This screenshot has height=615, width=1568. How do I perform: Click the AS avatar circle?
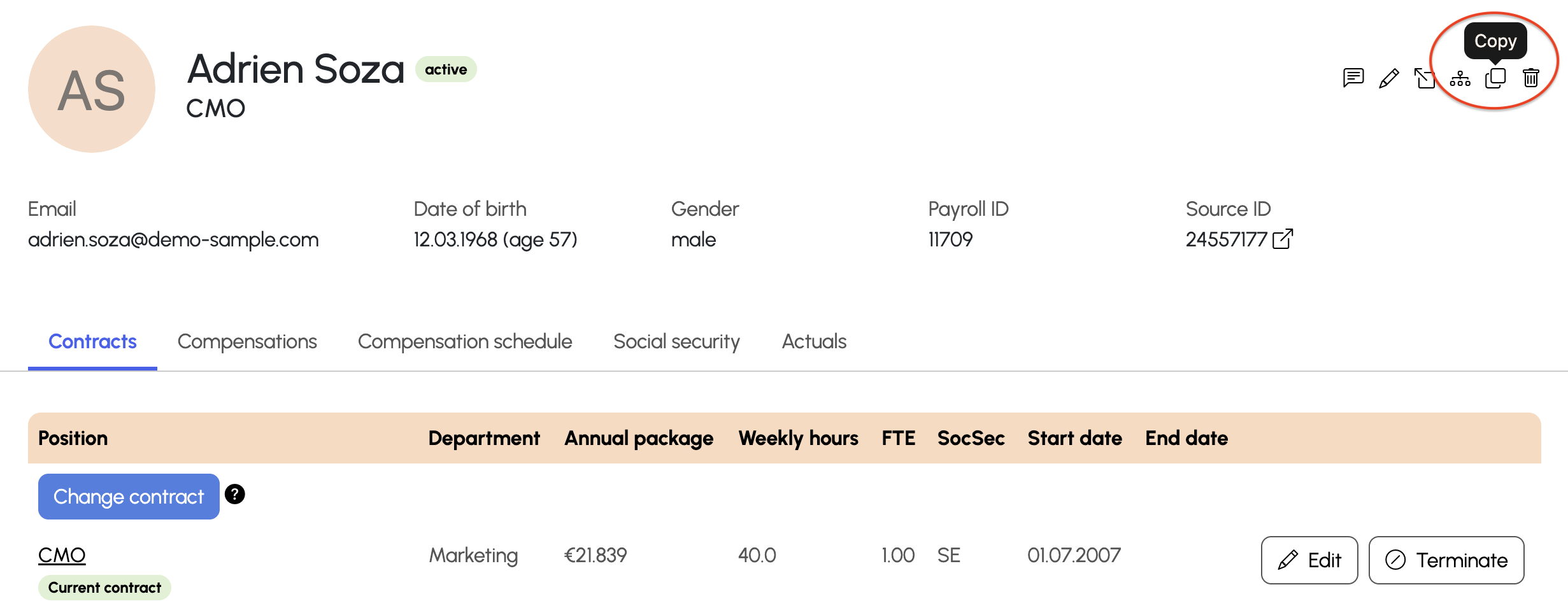92,89
